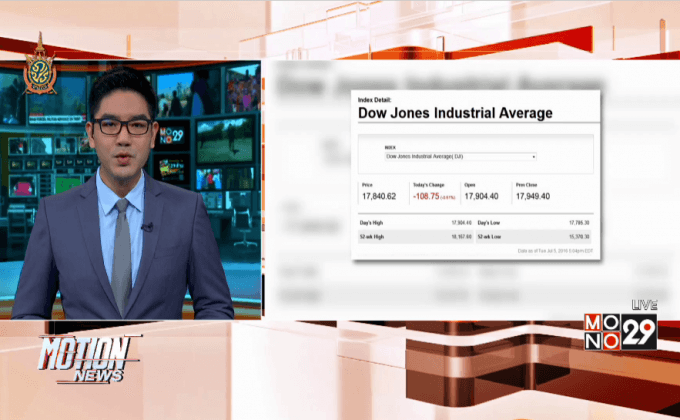This screenshot has height=420, width=680.
Task: Click Today's Change value -108.75
Action: click(428, 196)
